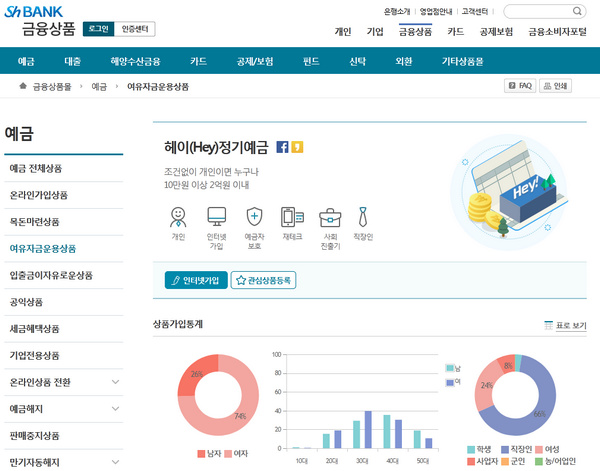Open the 영업점안내 utility link

[436, 11]
